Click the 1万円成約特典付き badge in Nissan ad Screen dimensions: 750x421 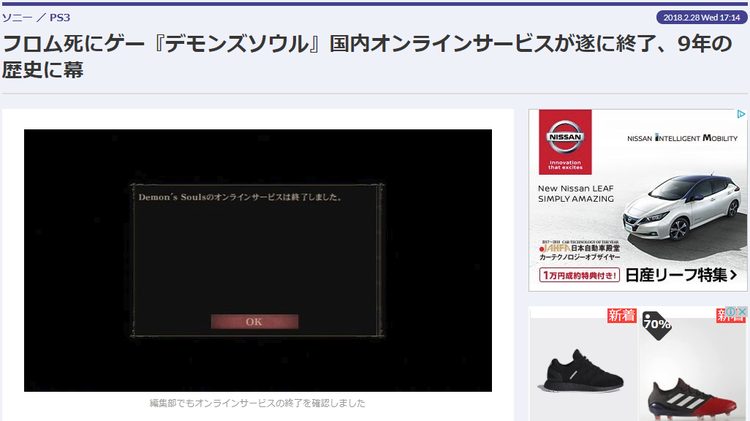pos(579,275)
